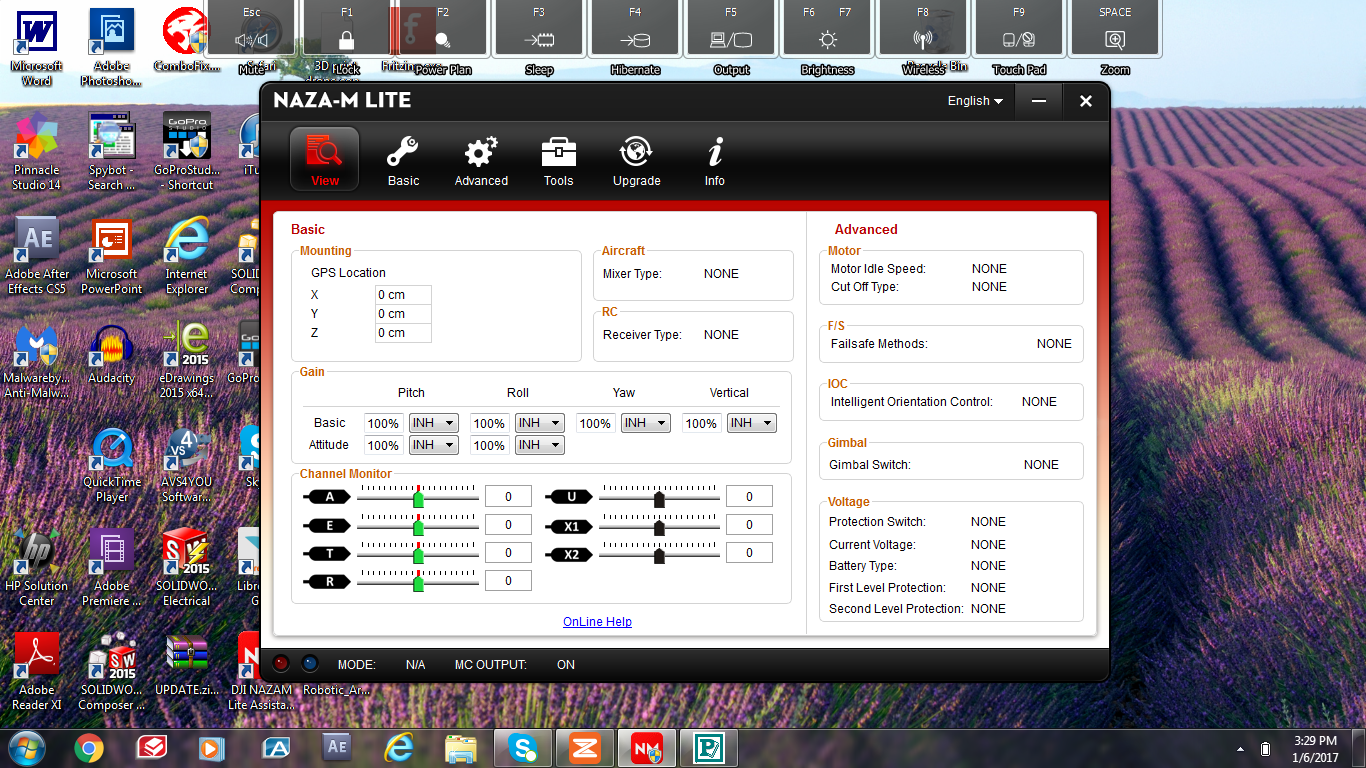Expand Attitude Pitch INH dropdown
The image size is (1366, 768).
click(433, 445)
